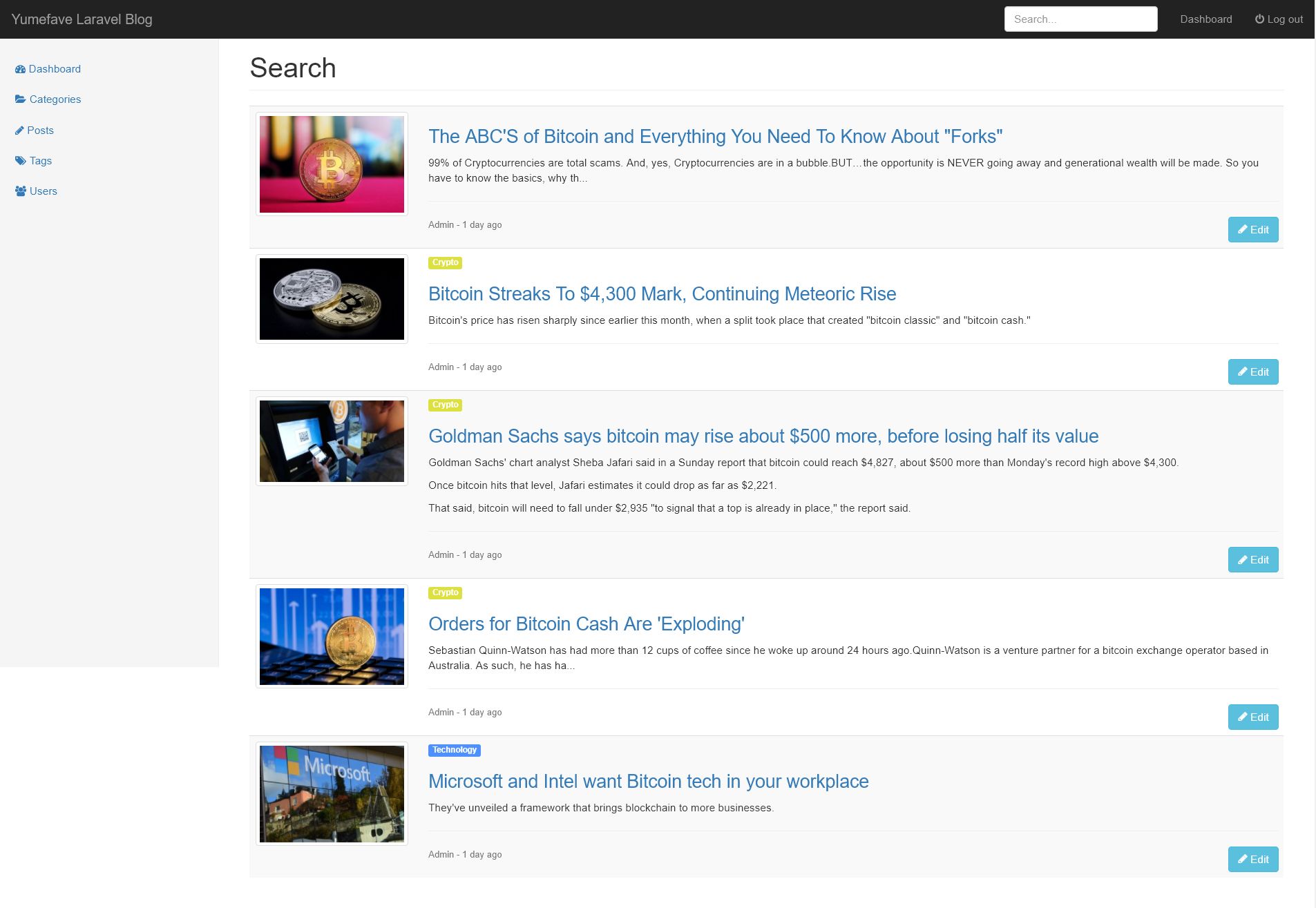Click the Posts pencil icon in sidebar
The height and width of the screenshot is (908, 1316).
[x=19, y=131]
